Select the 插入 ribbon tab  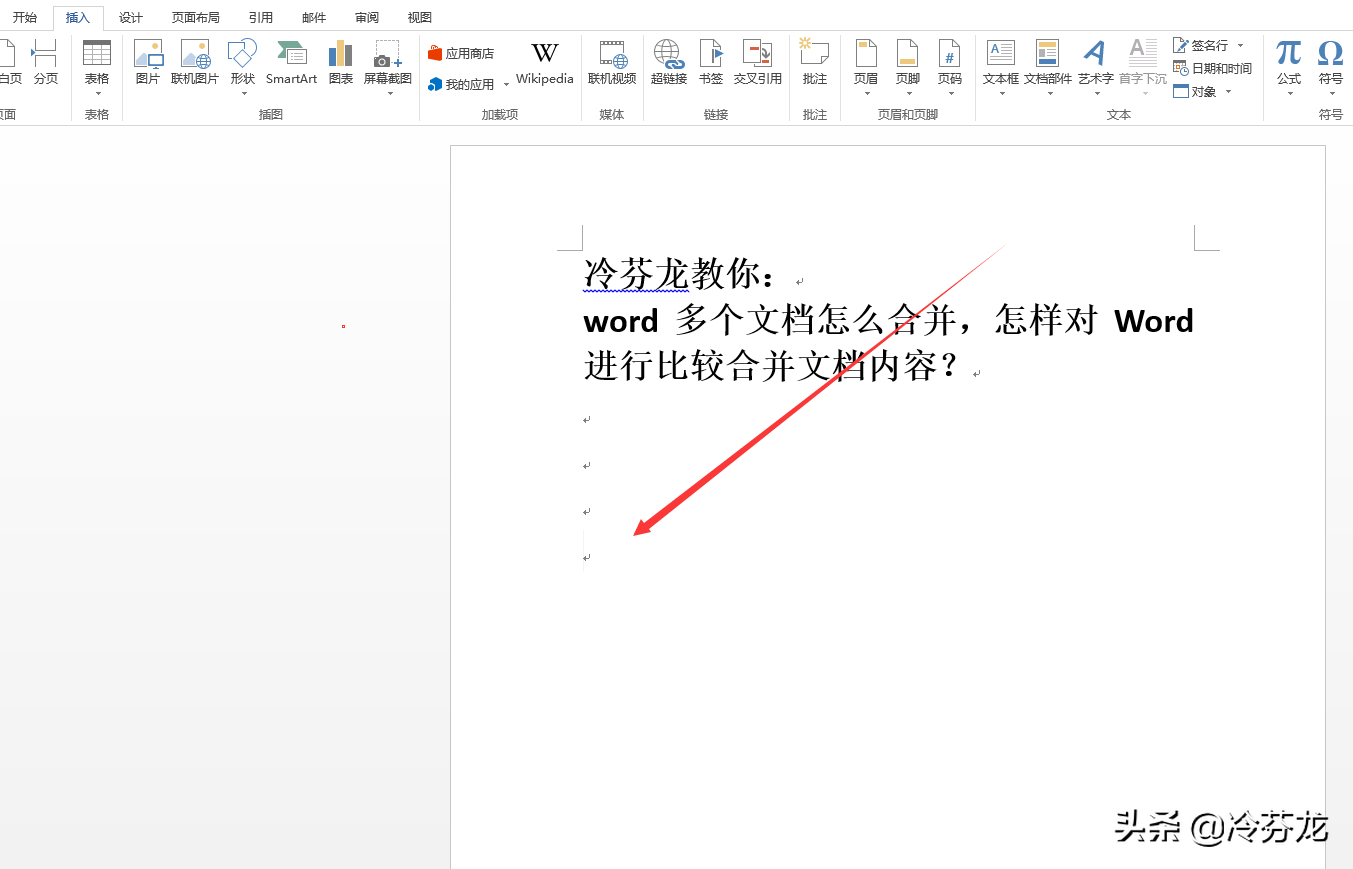78,18
